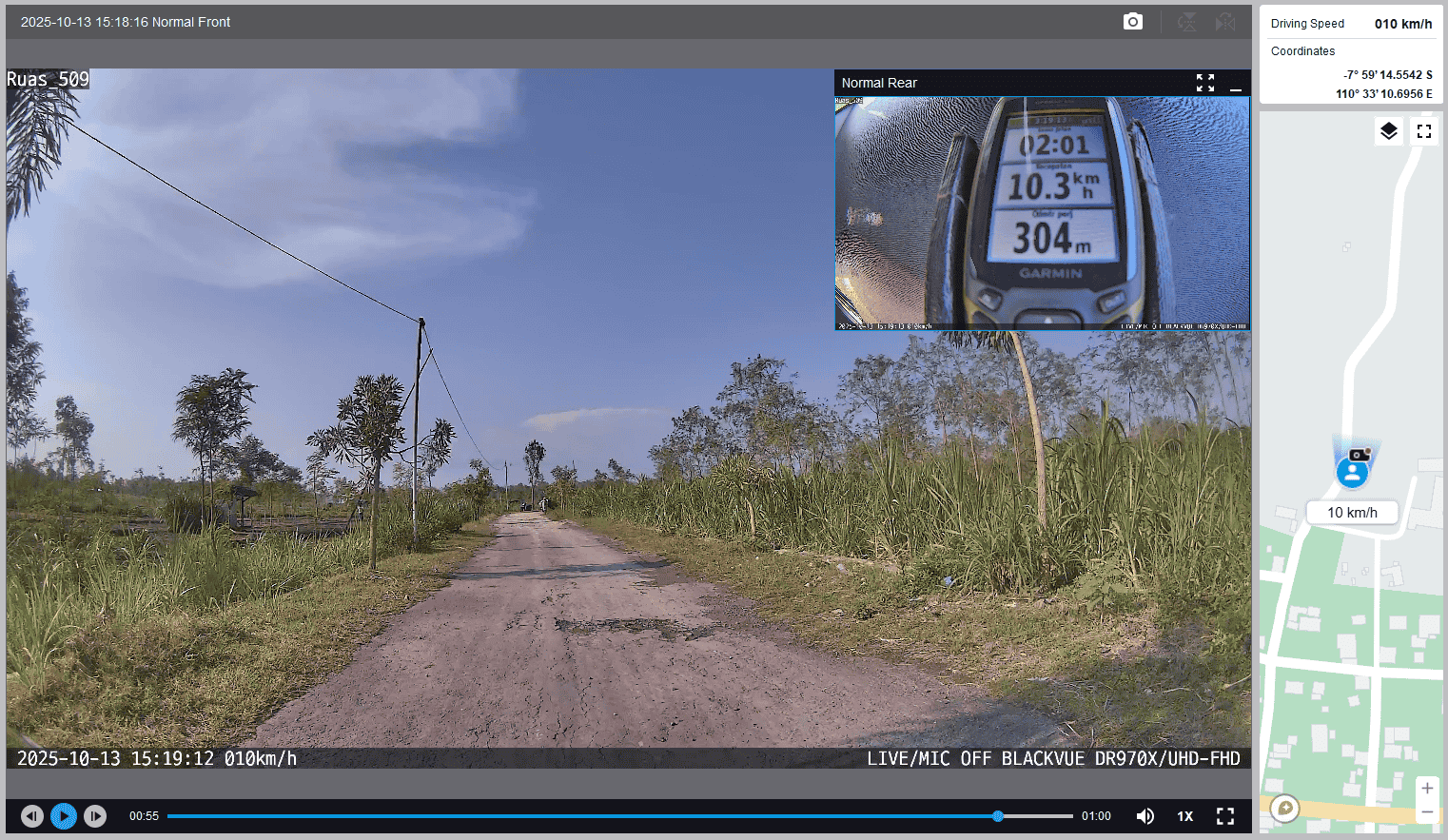Click the video progress slider handle
The image size is (1448, 840).
(x=998, y=816)
